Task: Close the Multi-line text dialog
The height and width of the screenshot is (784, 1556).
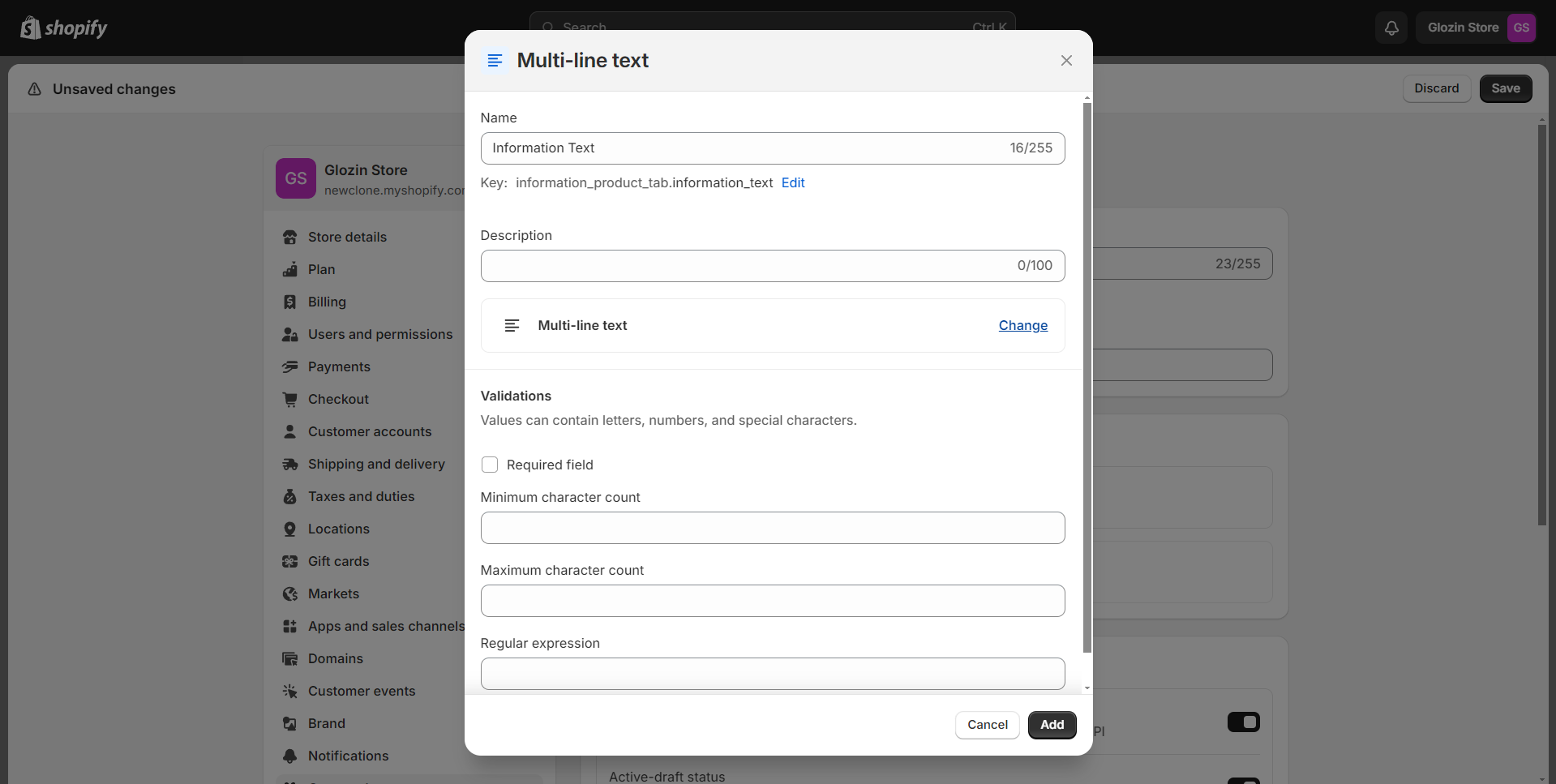Action: (x=1066, y=61)
